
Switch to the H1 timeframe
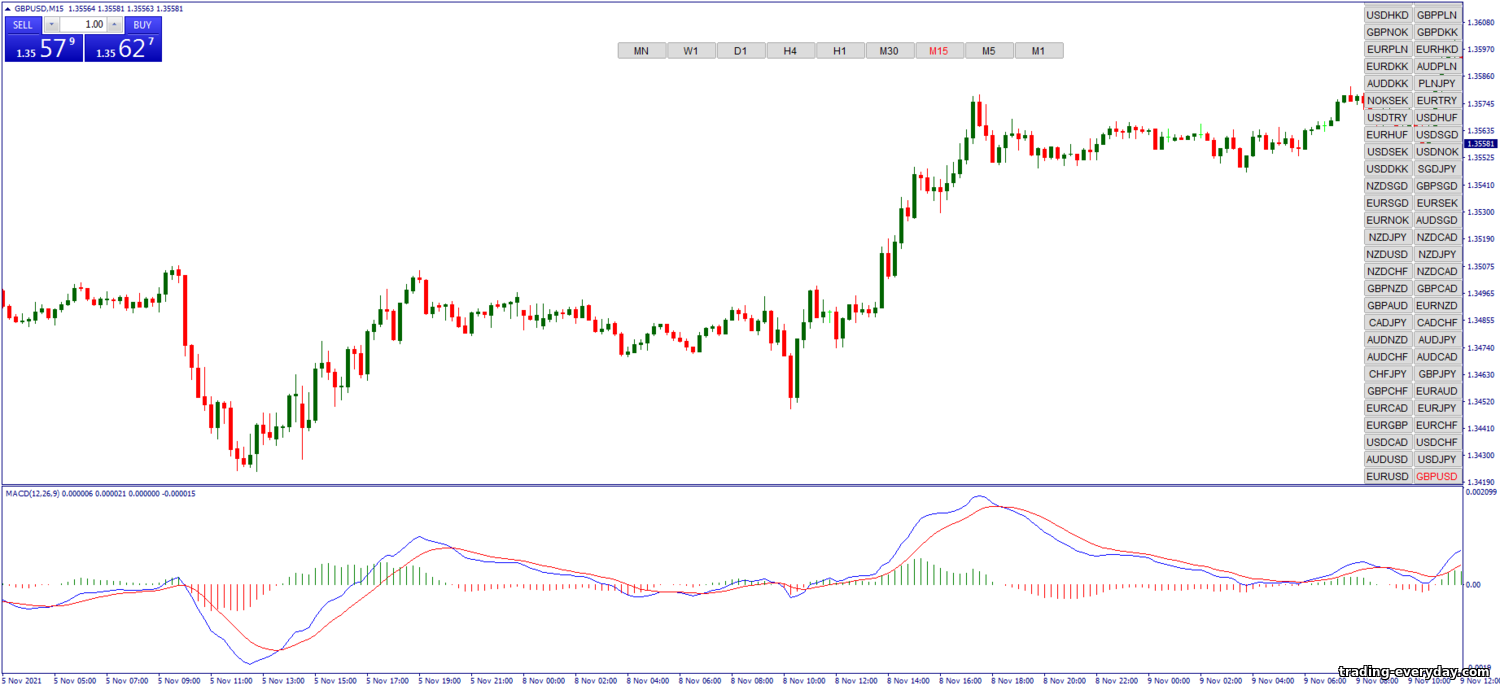[840, 50]
